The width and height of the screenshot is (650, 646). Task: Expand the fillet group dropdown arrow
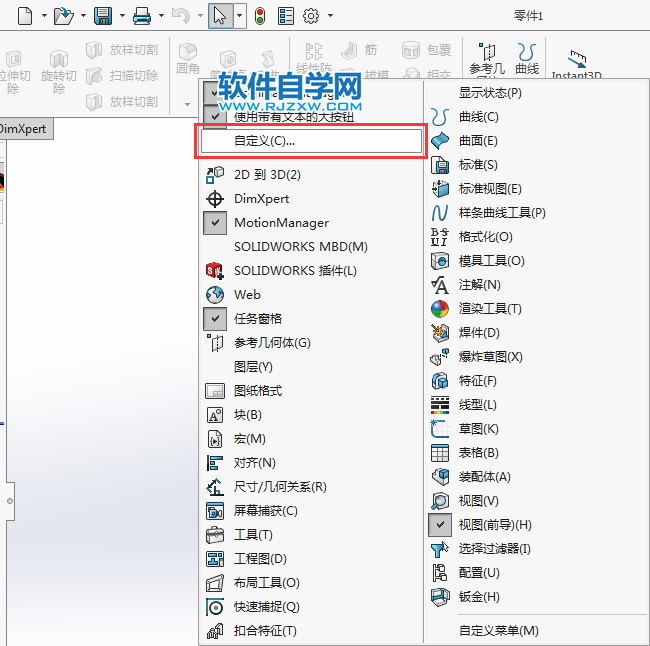click(x=187, y=104)
